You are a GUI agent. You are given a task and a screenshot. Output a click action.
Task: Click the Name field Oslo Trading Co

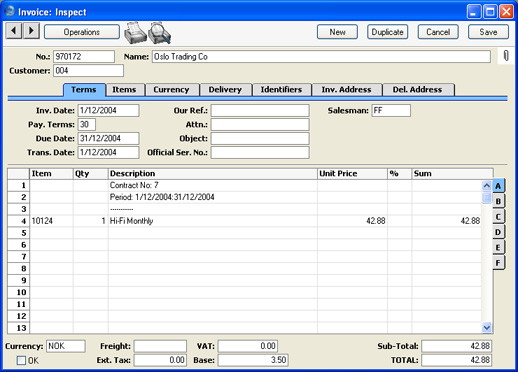click(321, 56)
